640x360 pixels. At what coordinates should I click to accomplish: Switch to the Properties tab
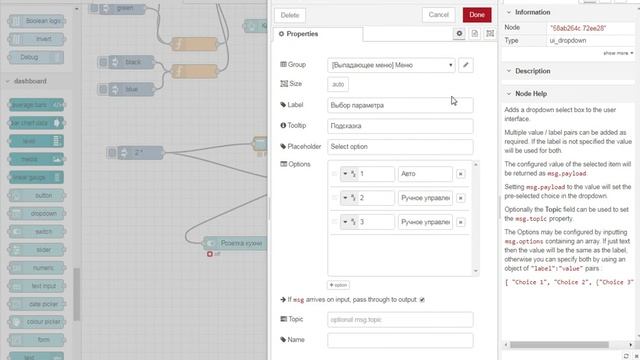(317, 34)
